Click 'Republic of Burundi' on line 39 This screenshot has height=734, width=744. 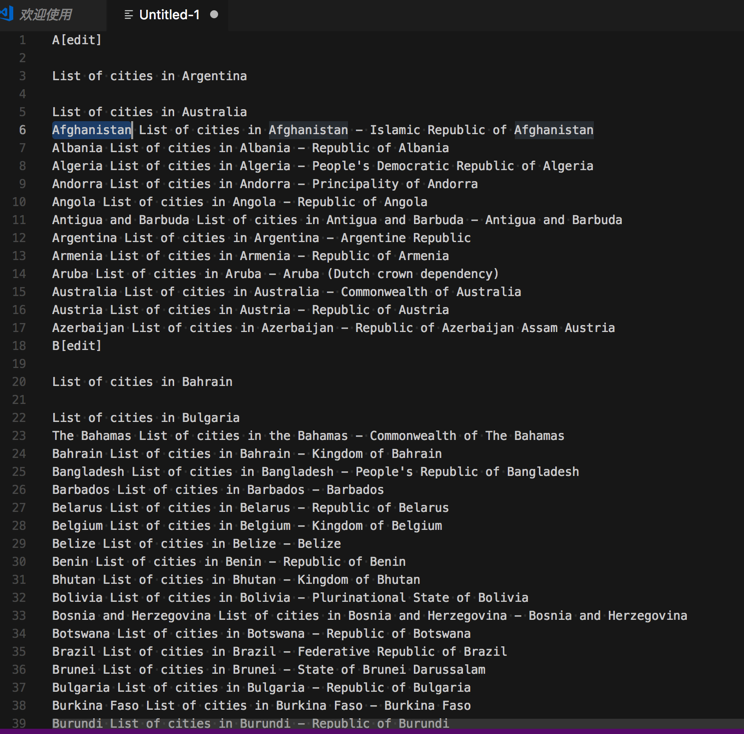coord(381,724)
